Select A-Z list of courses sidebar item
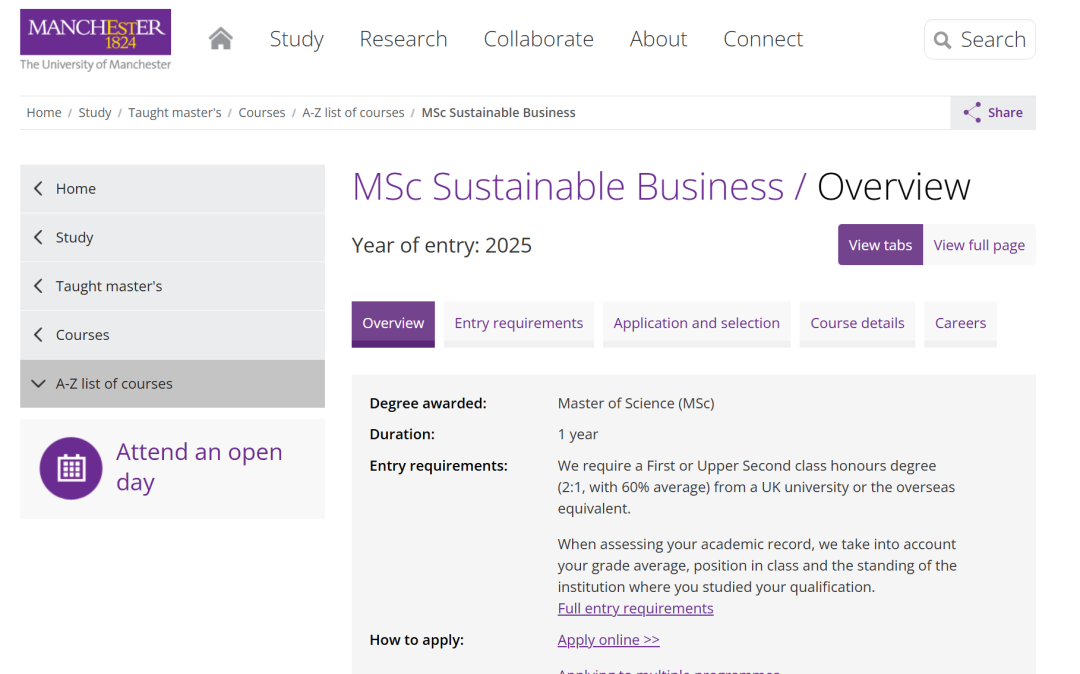The height and width of the screenshot is (674, 1080). coord(172,383)
